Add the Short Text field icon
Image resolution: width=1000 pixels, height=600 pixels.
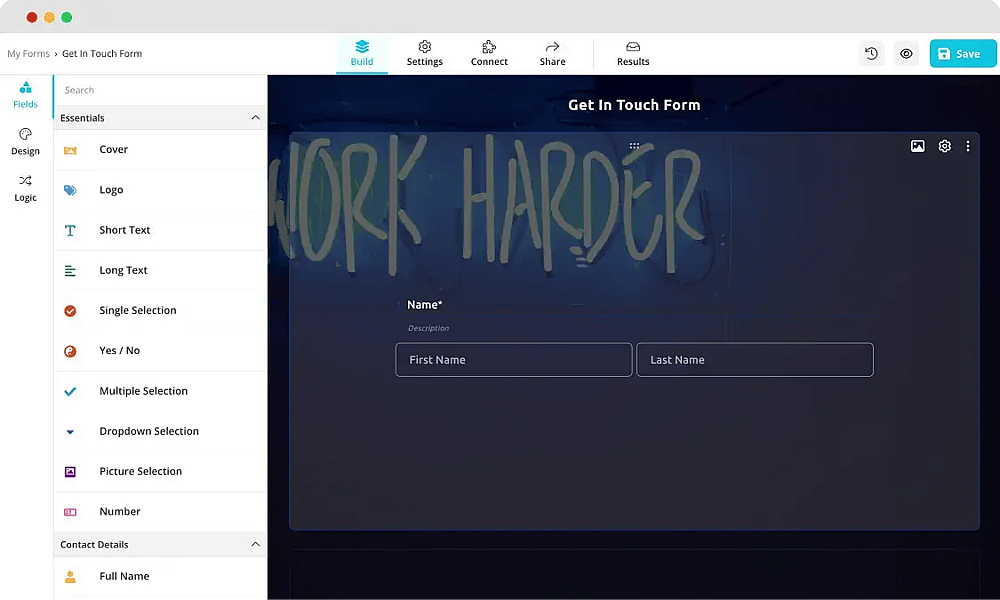(x=70, y=230)
